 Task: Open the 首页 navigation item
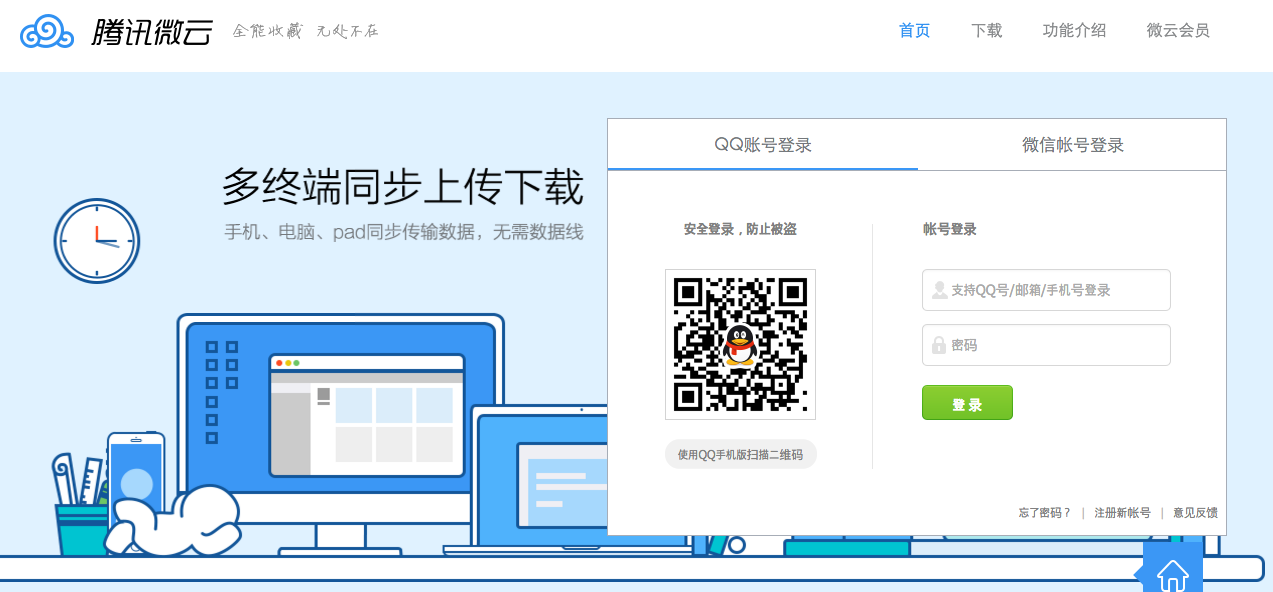tap(915, 30)
